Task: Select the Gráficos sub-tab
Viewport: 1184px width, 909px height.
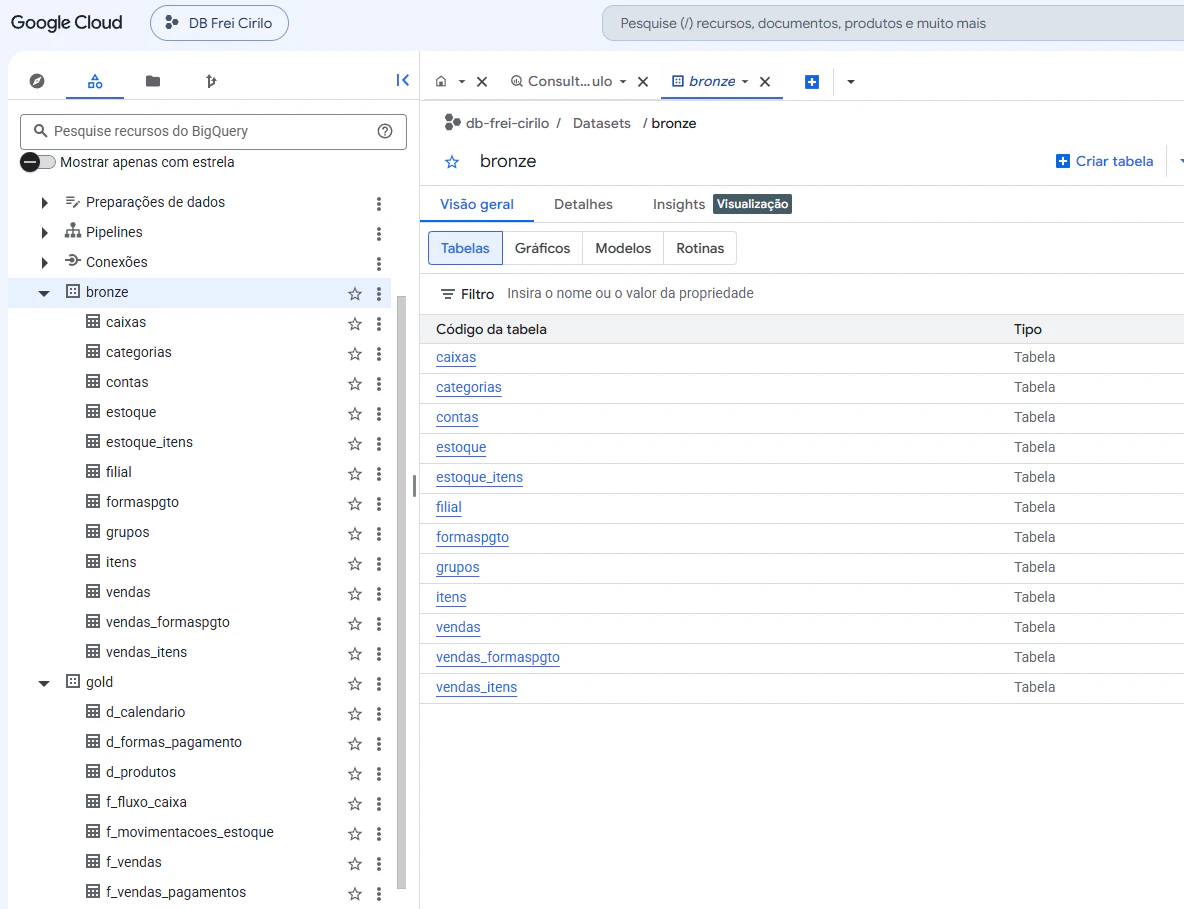Action: point(542,248)
